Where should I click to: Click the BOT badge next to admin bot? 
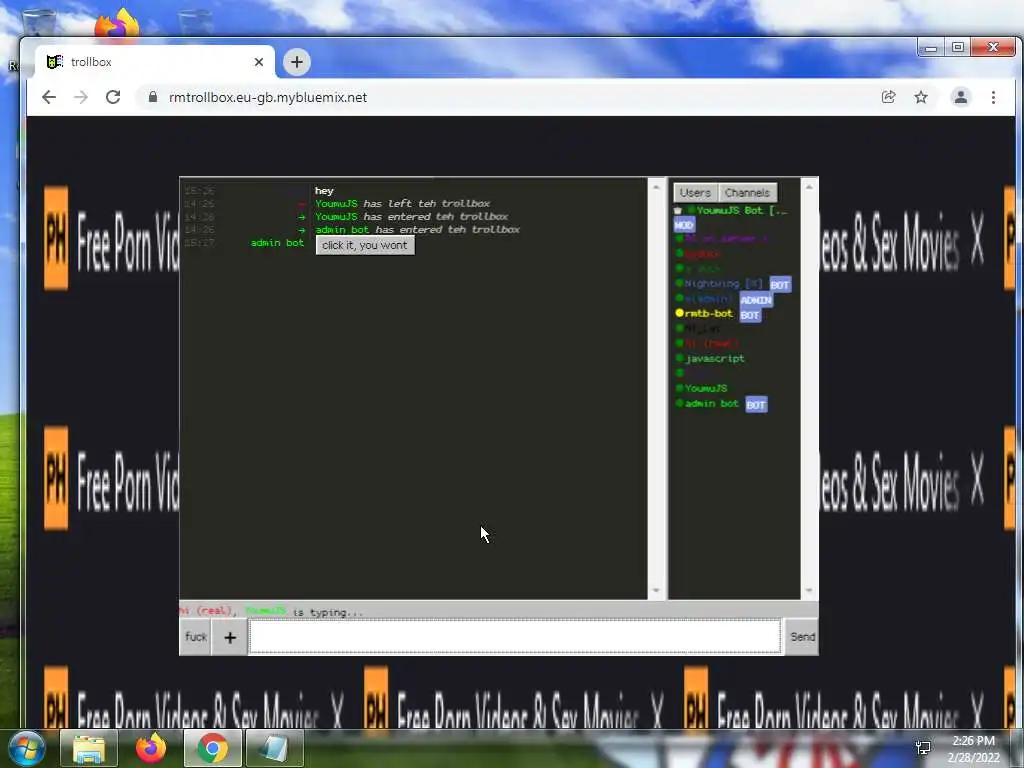(756, 405)
